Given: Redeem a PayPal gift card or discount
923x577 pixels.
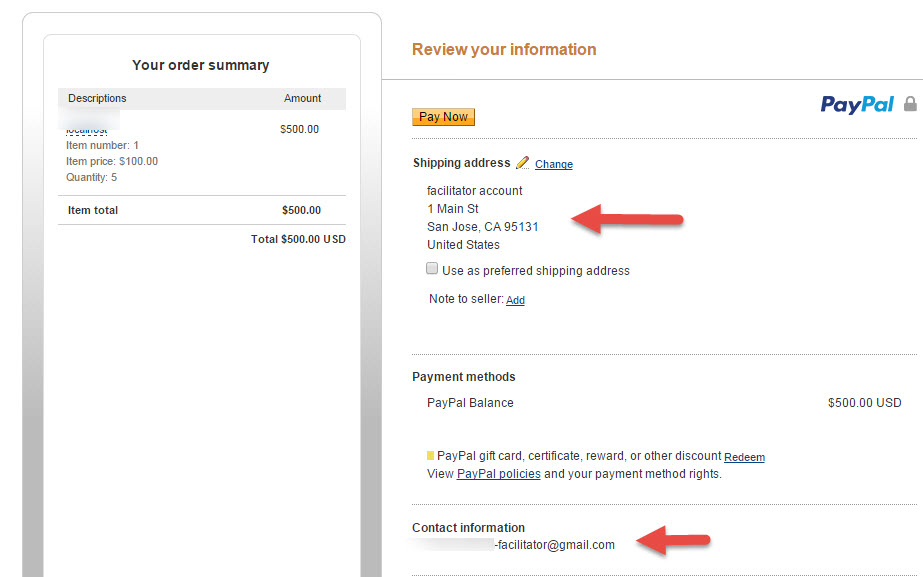Looking at the screenshot, I should (x=744, y=457).
